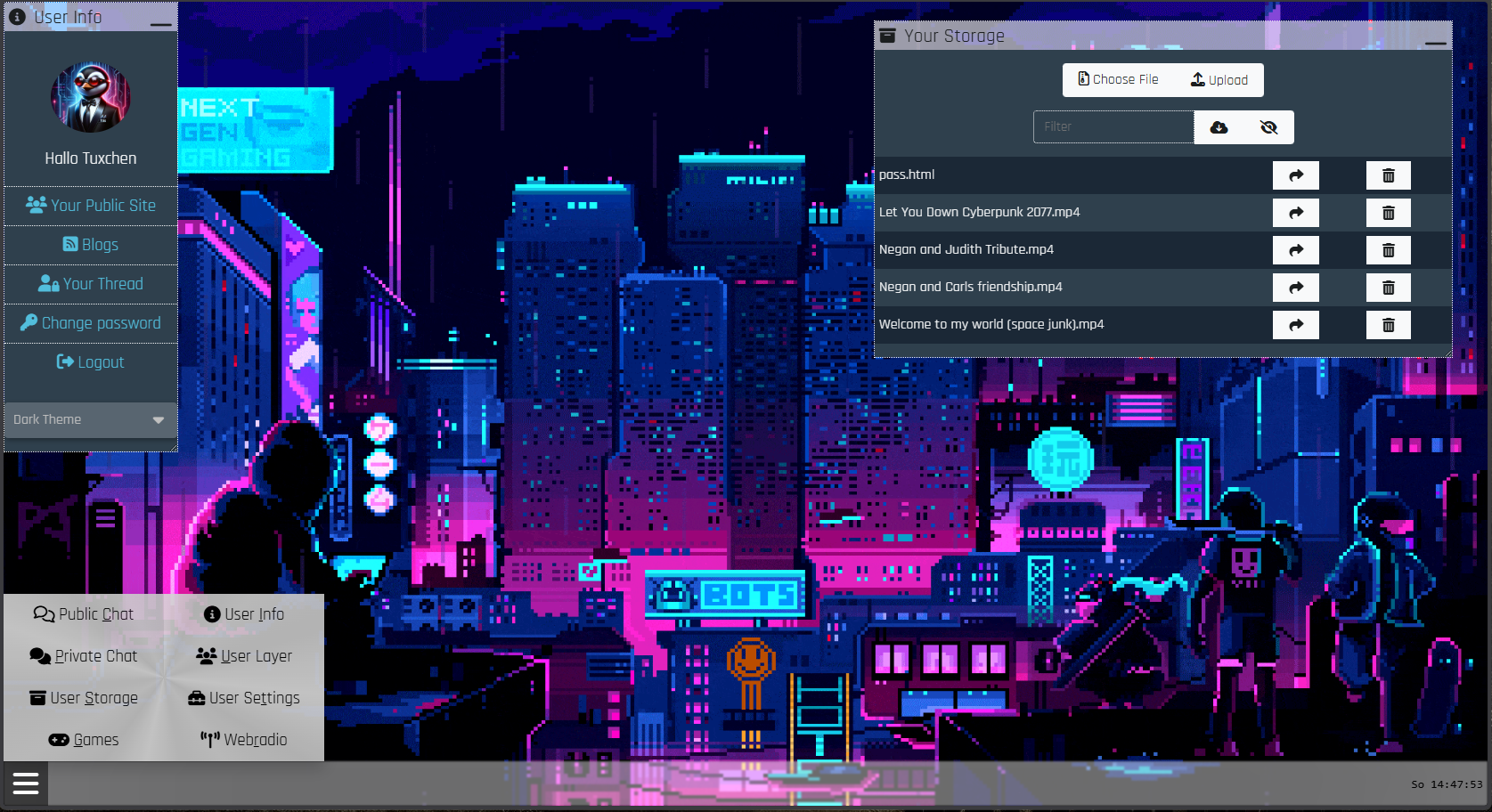1492x812 pixels.
Task: Log out via the Logout link
Action: pyautogui.click(x=91, y=362)
